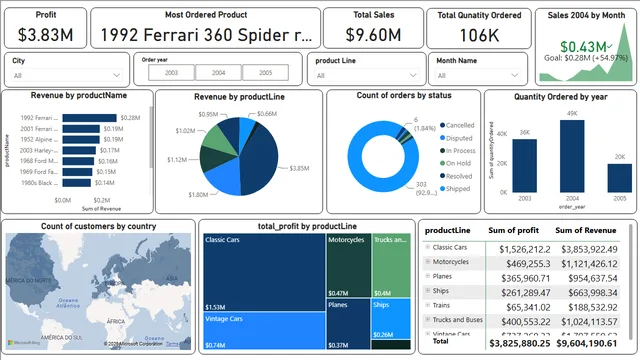Open the map Terms link
Image resolution: width=640 pixels, height=360 pixels.
click(172, 344)
